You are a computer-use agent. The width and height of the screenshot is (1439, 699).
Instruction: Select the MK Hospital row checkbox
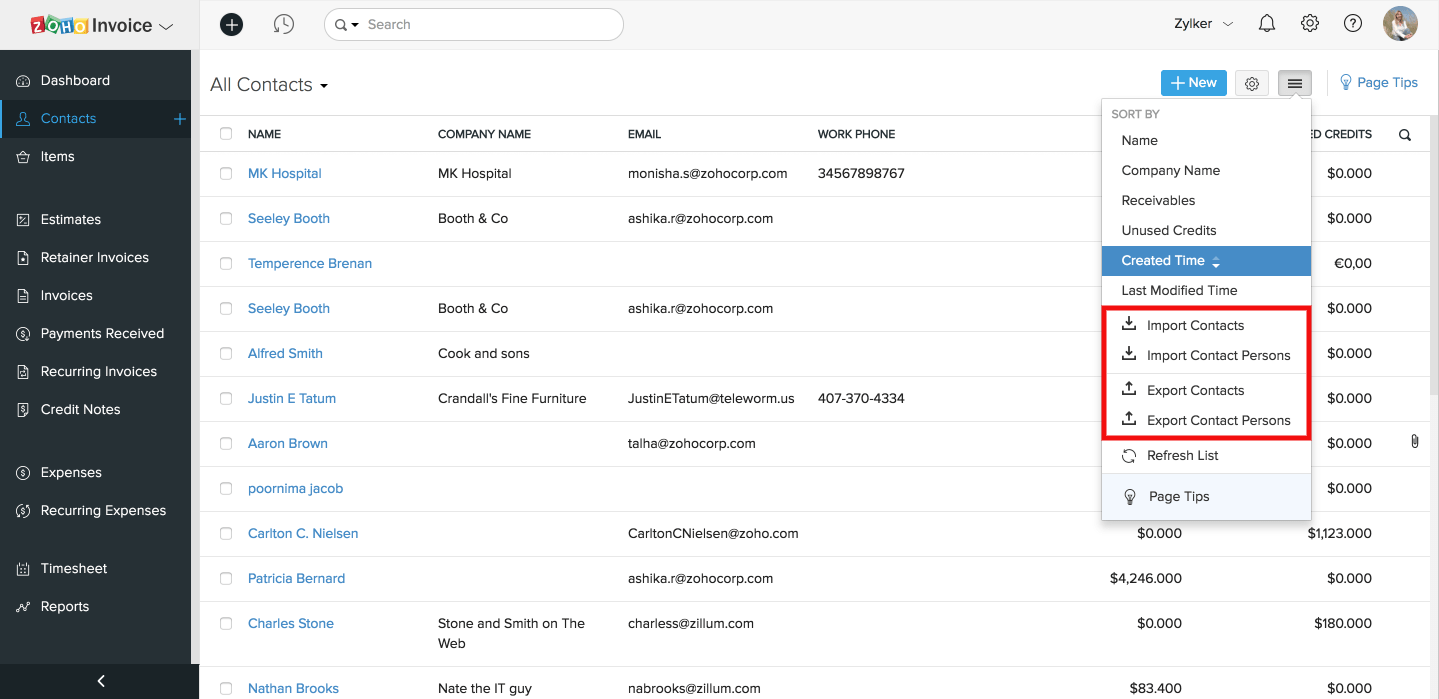click(x=226, y=174)
